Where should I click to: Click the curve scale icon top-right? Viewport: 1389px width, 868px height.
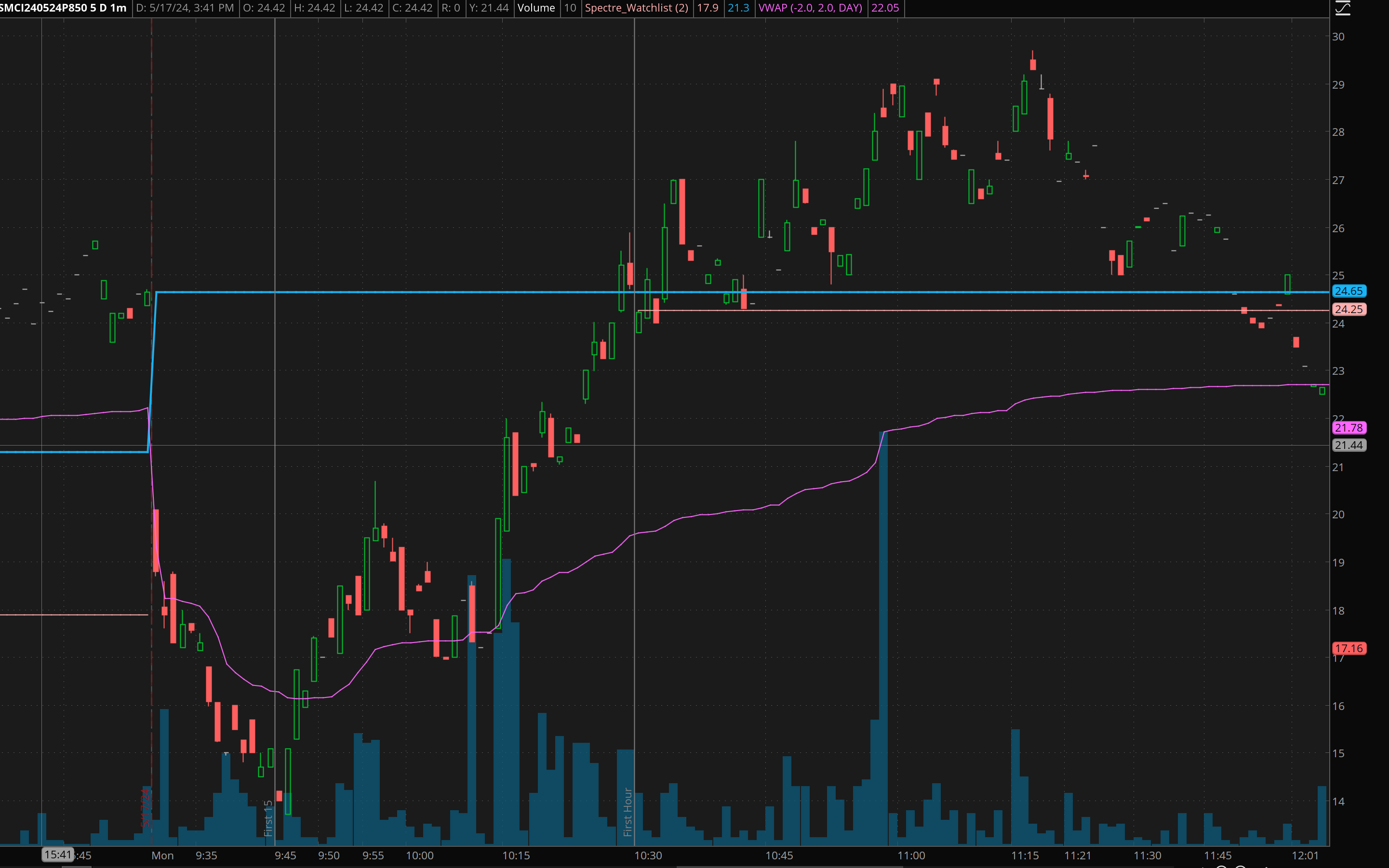coord(1343,7)
